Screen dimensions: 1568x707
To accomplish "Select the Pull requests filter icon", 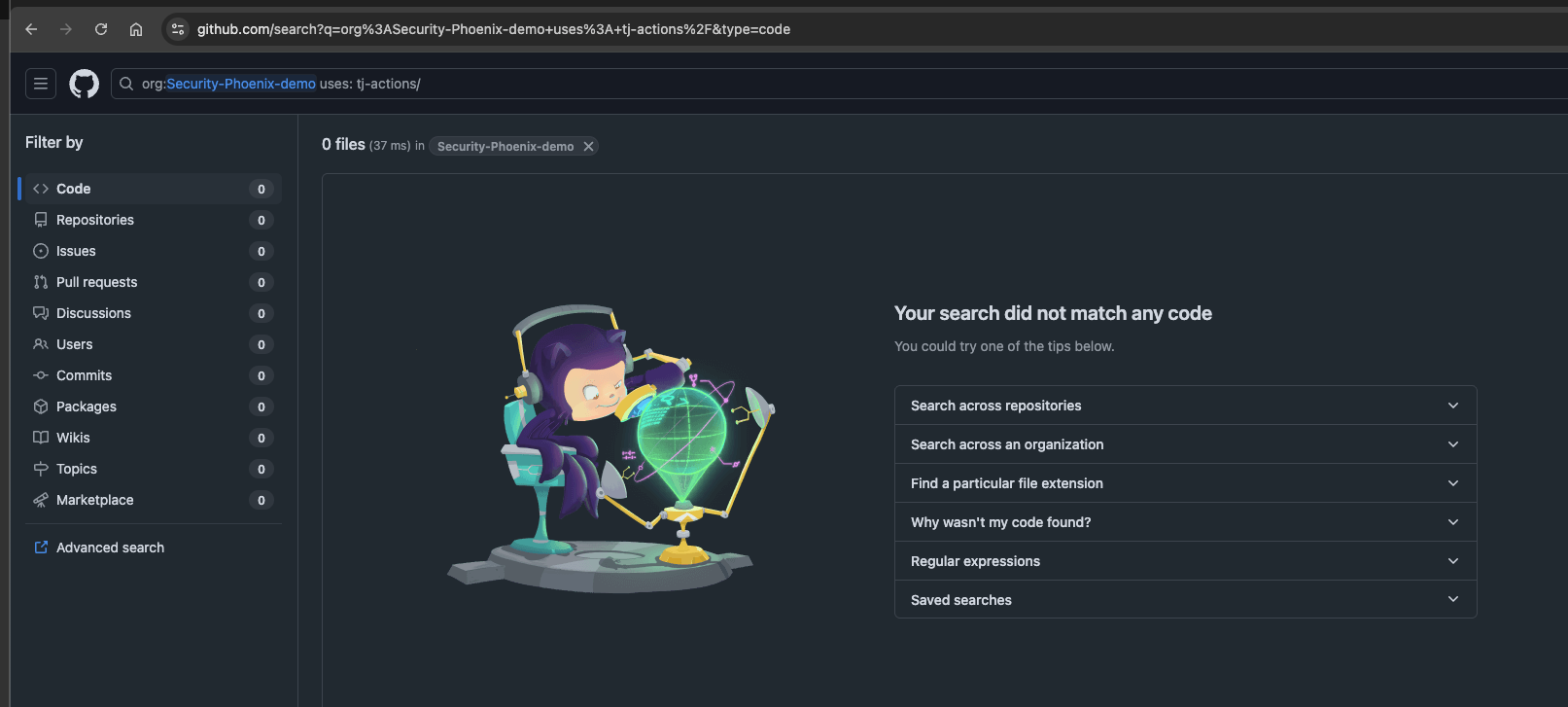I will [x=40, y=282].
